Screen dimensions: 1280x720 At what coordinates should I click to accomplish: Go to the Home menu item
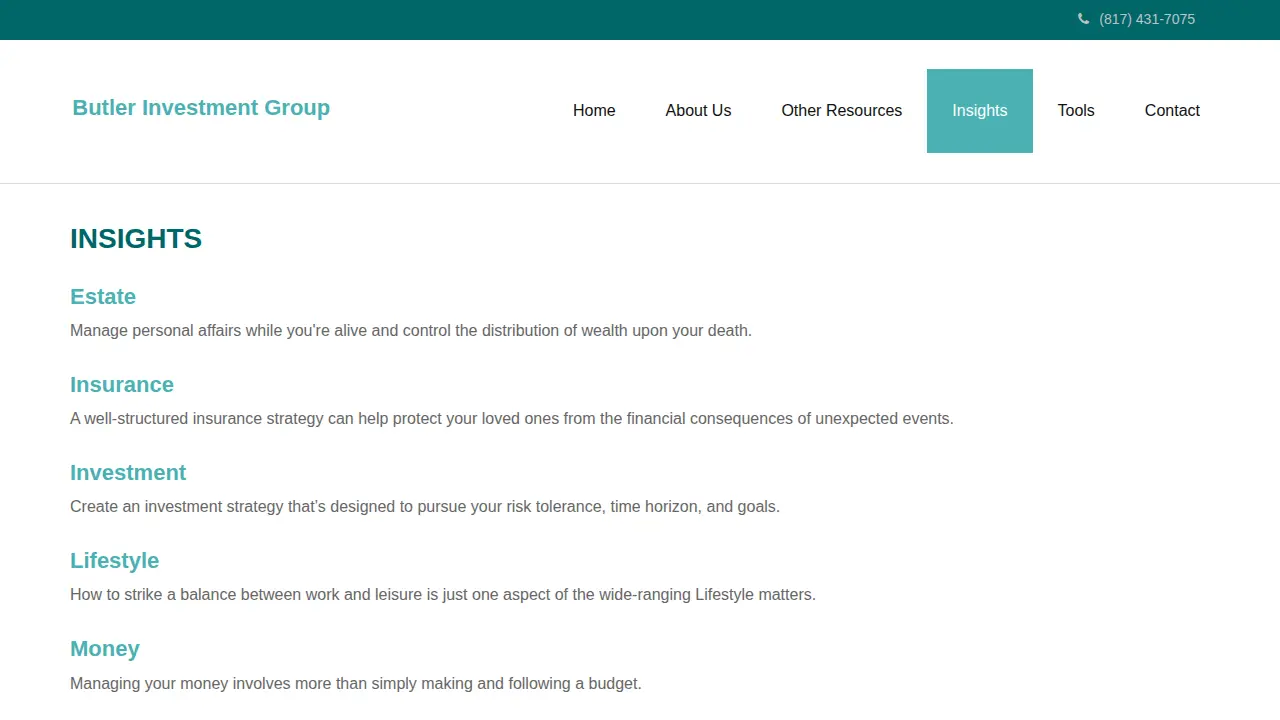594,111
